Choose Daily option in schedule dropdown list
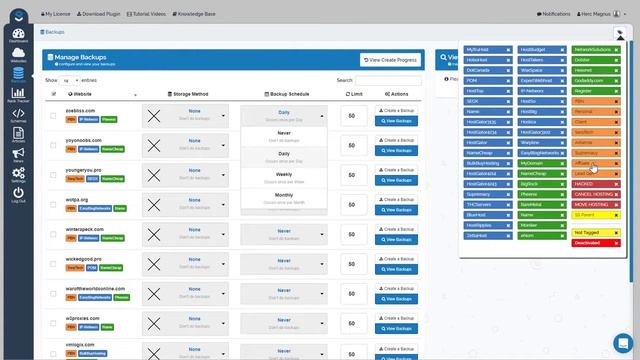Viewport: 640px width, 360px height. pyautogui.click(x=284, y=157)
